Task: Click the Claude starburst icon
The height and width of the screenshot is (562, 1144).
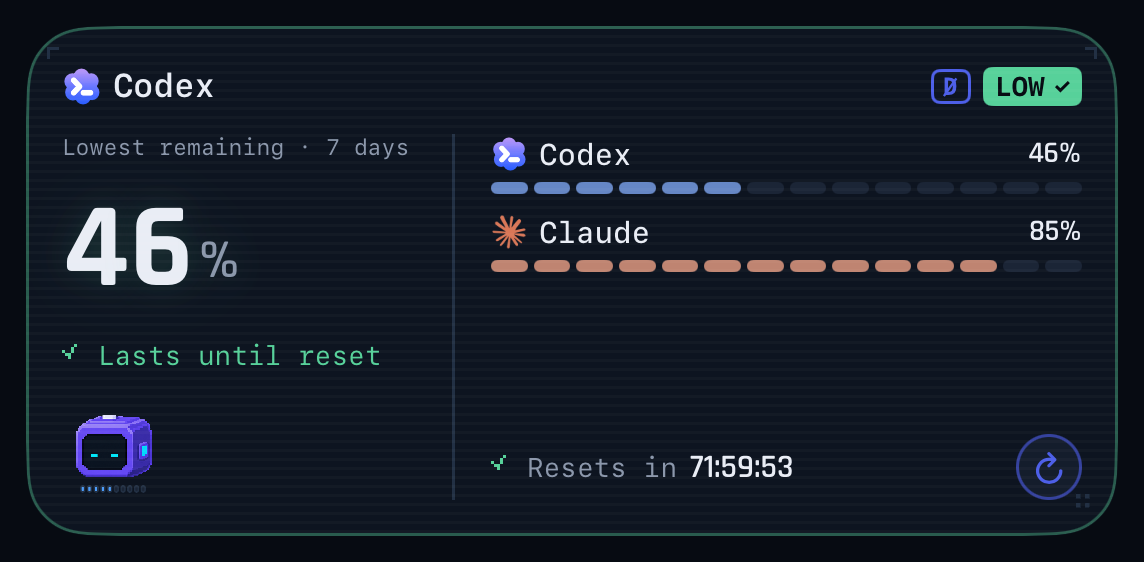Action: point(509,232)
